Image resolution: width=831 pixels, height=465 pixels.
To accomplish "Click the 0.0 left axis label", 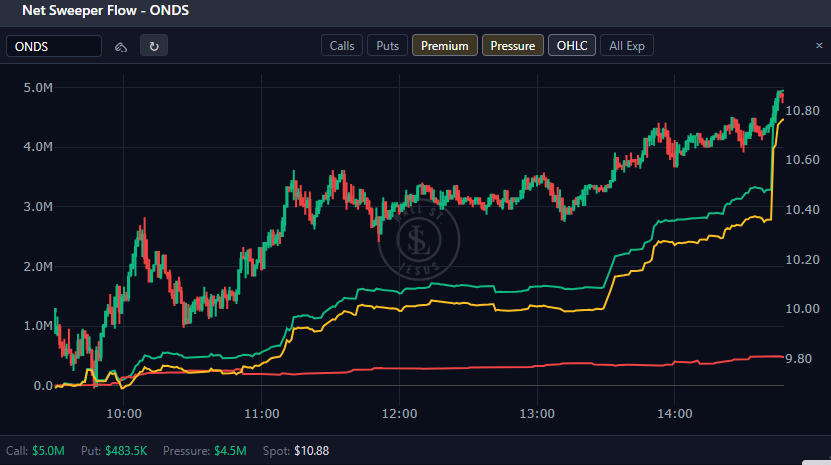I will [43, 386].
